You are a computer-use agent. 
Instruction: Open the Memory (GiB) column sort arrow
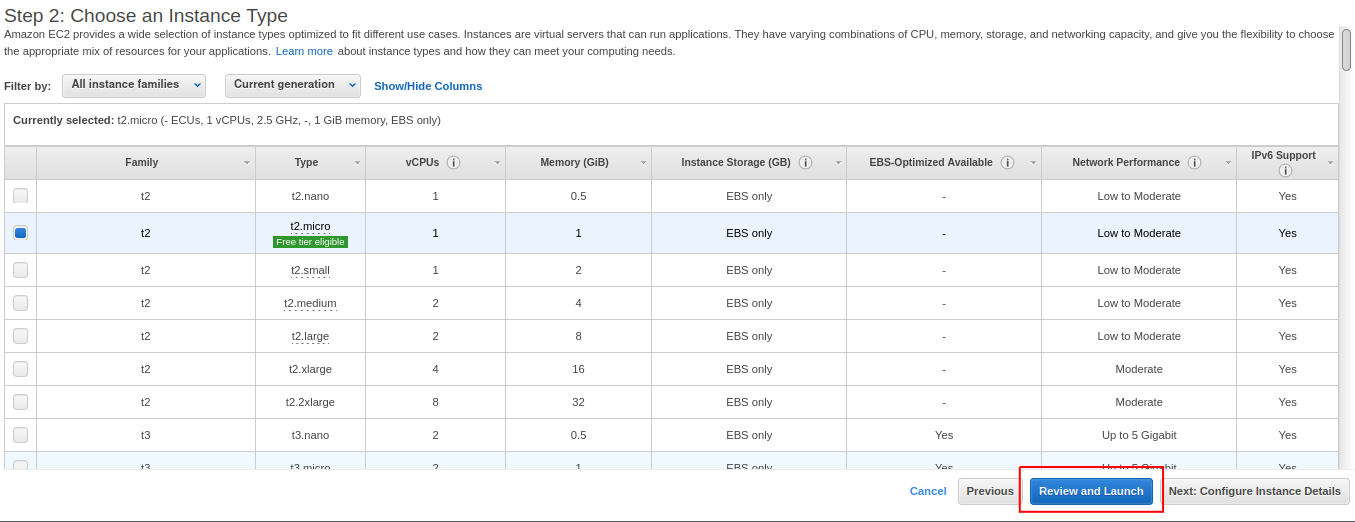pos(643,163)
